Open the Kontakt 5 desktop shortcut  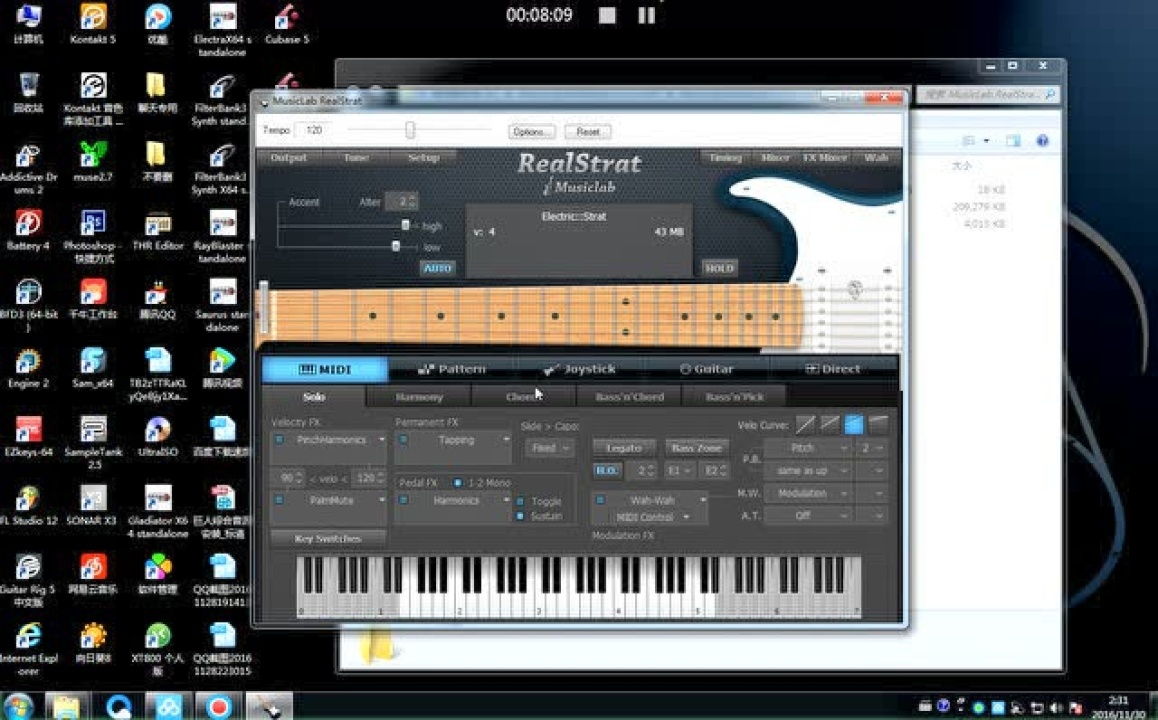93,22
